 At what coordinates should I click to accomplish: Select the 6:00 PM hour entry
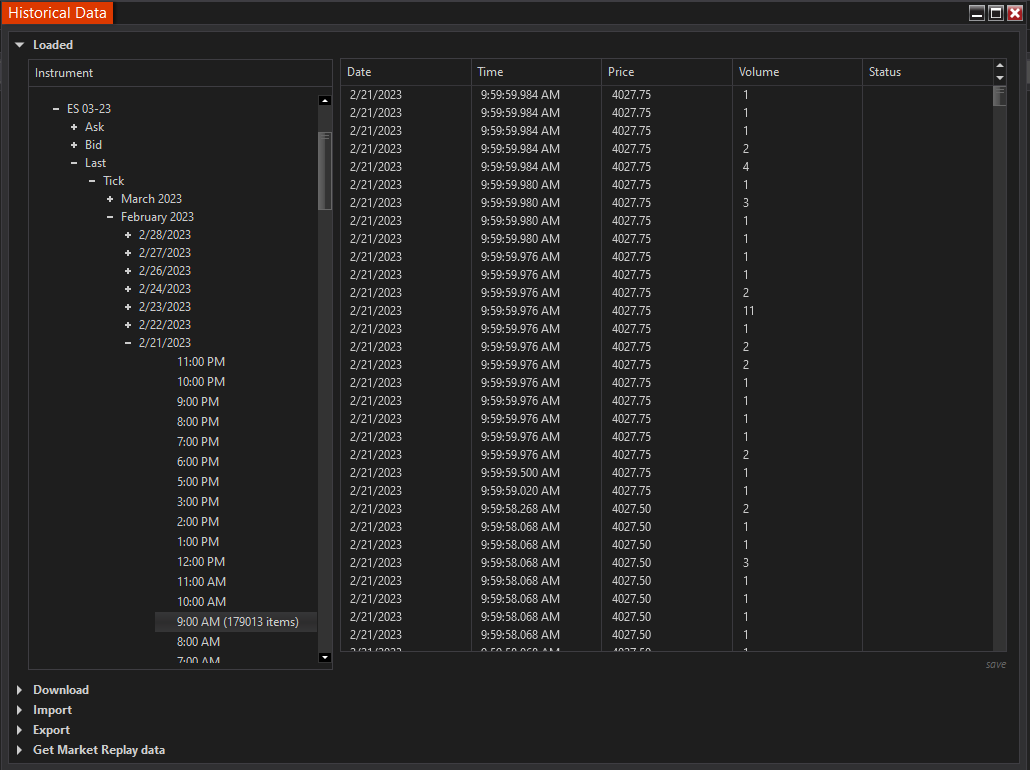(198, 462)
